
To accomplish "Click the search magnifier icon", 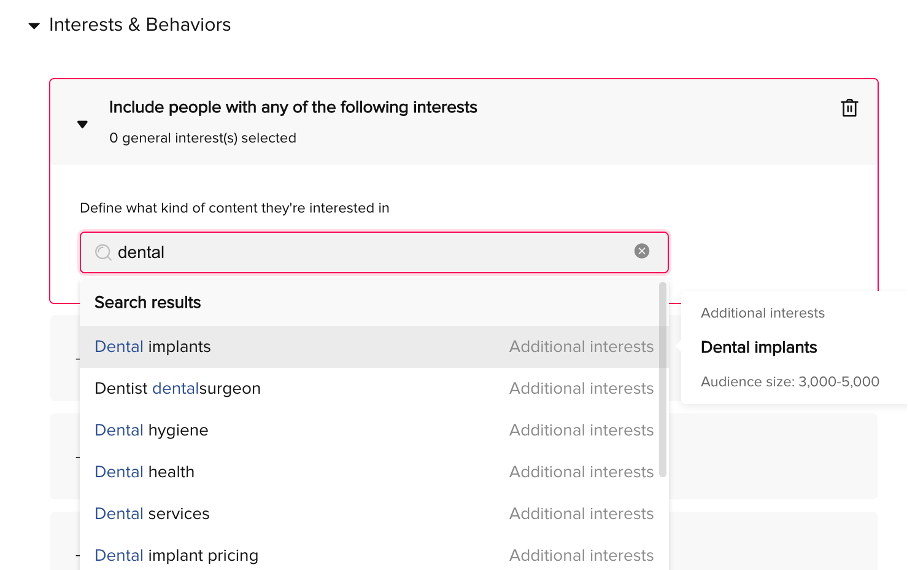I will [103, 252].
